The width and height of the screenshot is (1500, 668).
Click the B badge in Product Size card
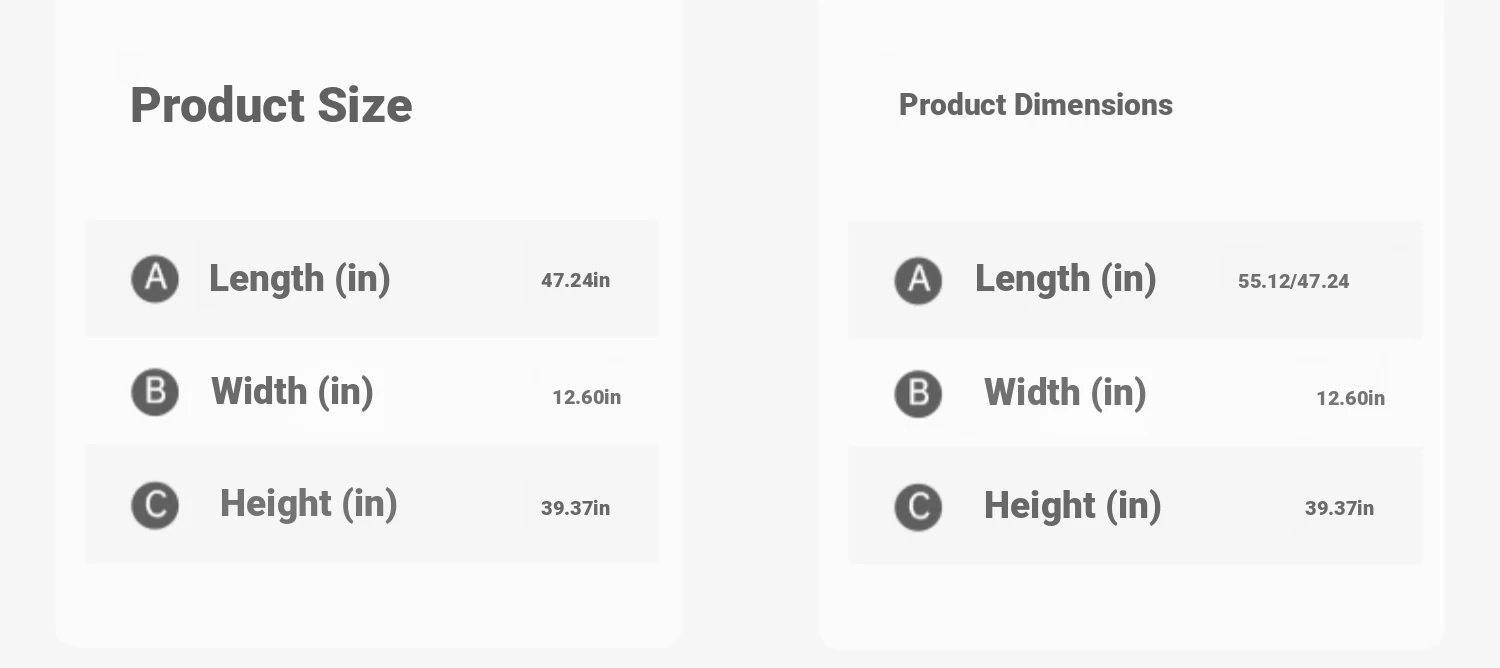[155, 392]
